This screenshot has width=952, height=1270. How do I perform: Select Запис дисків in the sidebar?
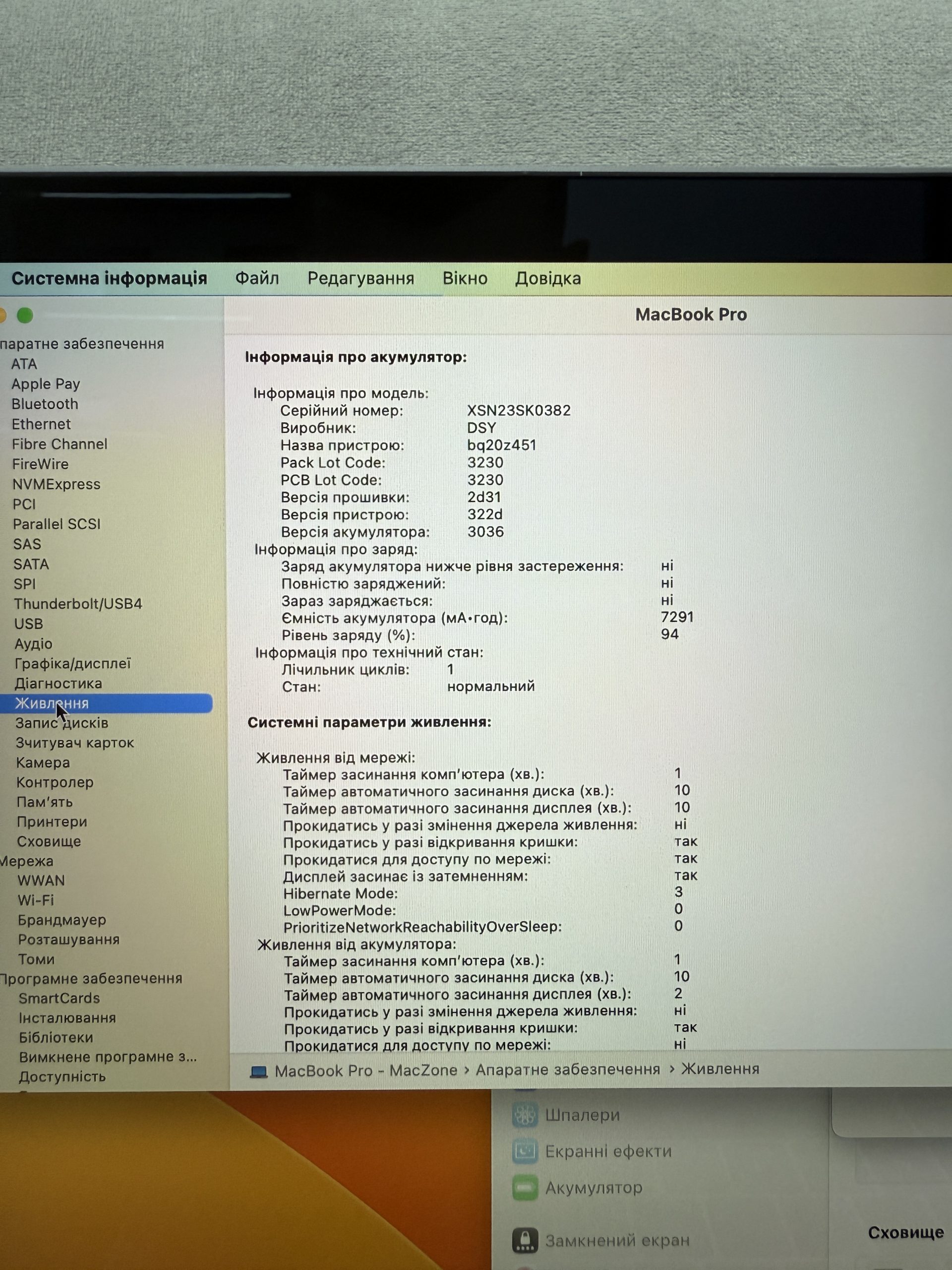[62, 723]
